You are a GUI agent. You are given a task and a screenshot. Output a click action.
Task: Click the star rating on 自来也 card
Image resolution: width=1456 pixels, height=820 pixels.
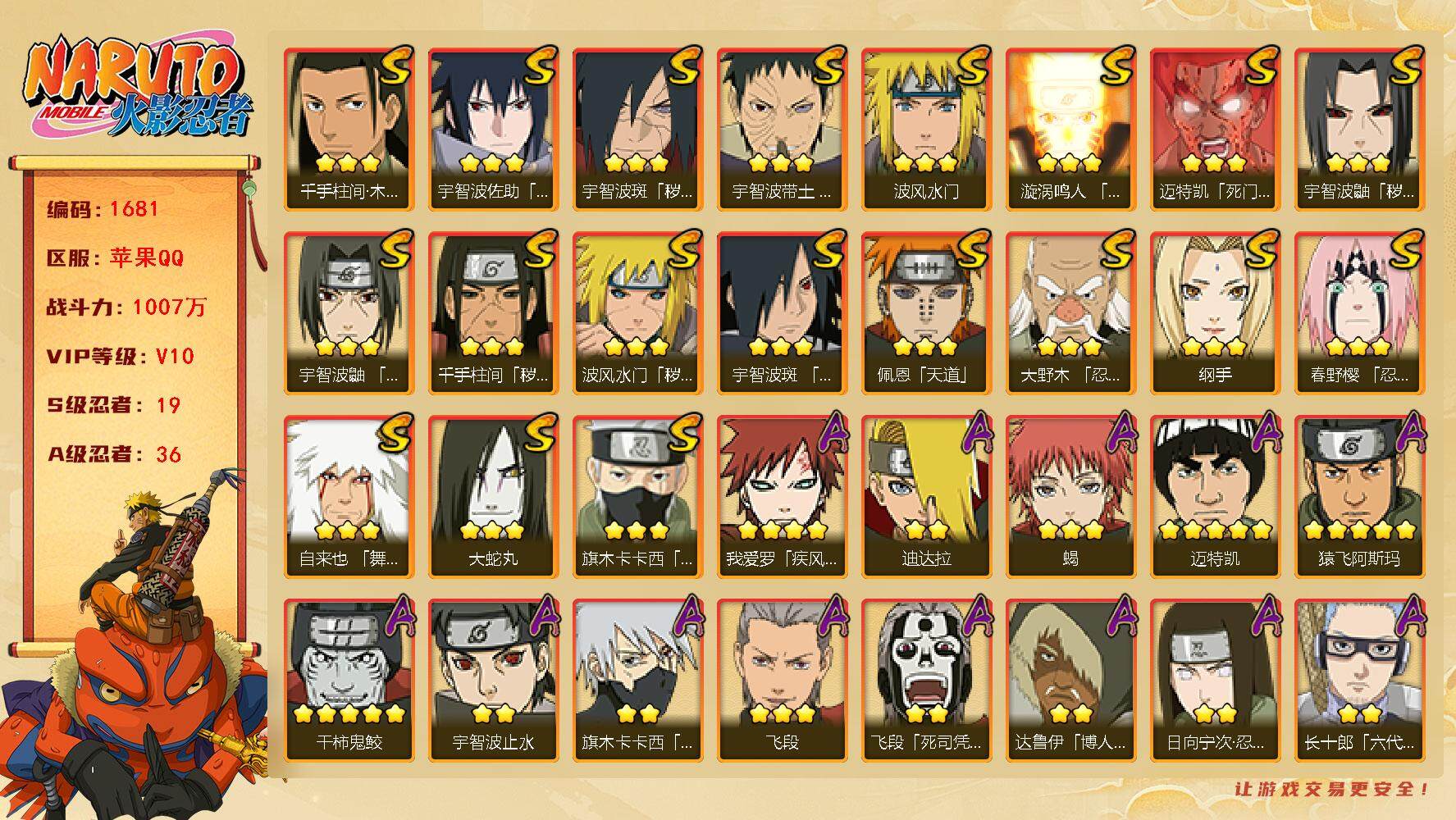coord(349,531)
